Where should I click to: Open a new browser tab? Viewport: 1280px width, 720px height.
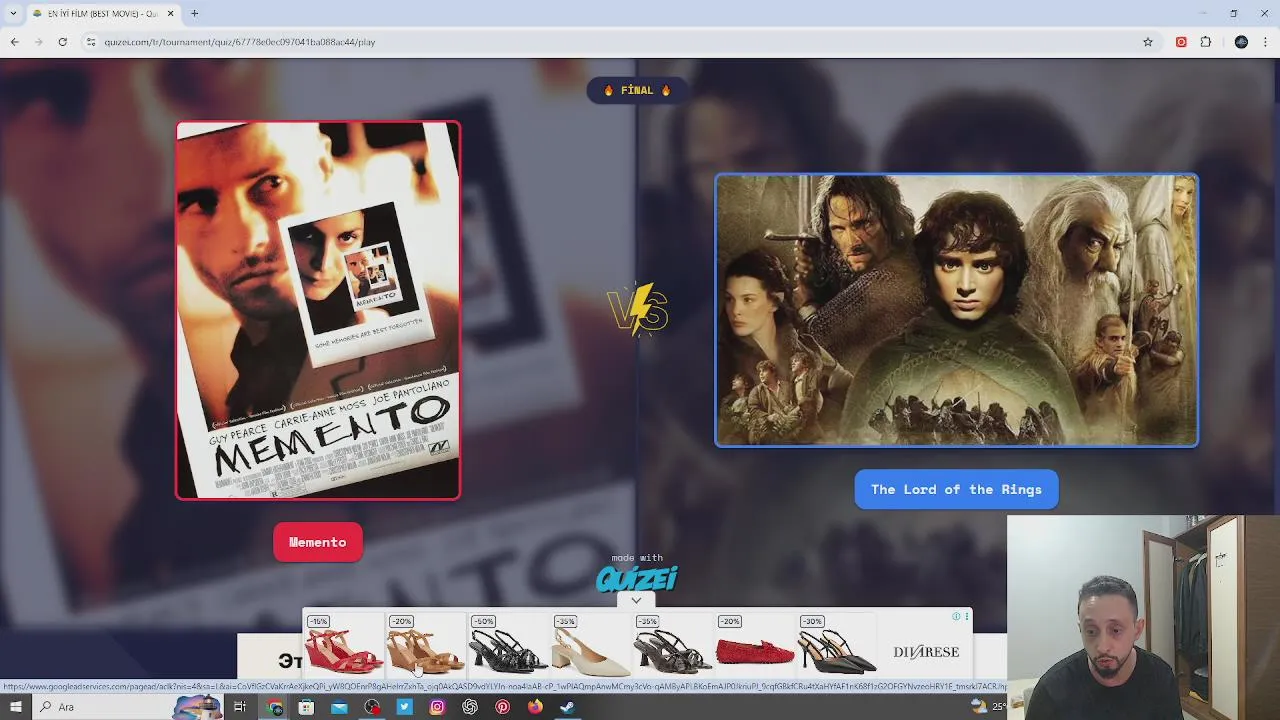194,13
